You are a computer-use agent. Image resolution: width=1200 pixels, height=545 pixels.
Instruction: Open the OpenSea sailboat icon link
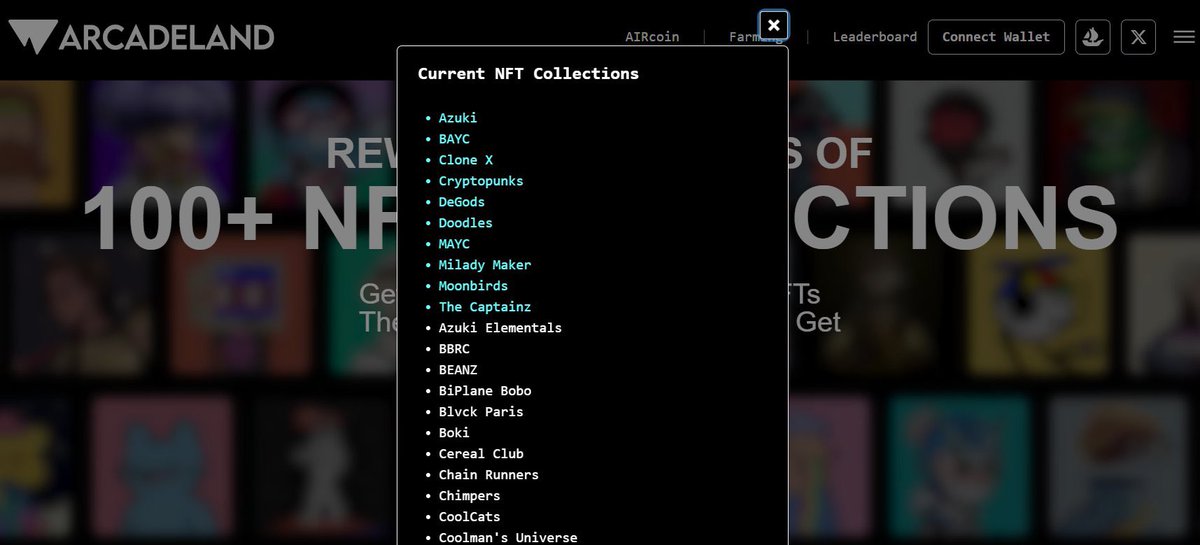point(1093,37)
